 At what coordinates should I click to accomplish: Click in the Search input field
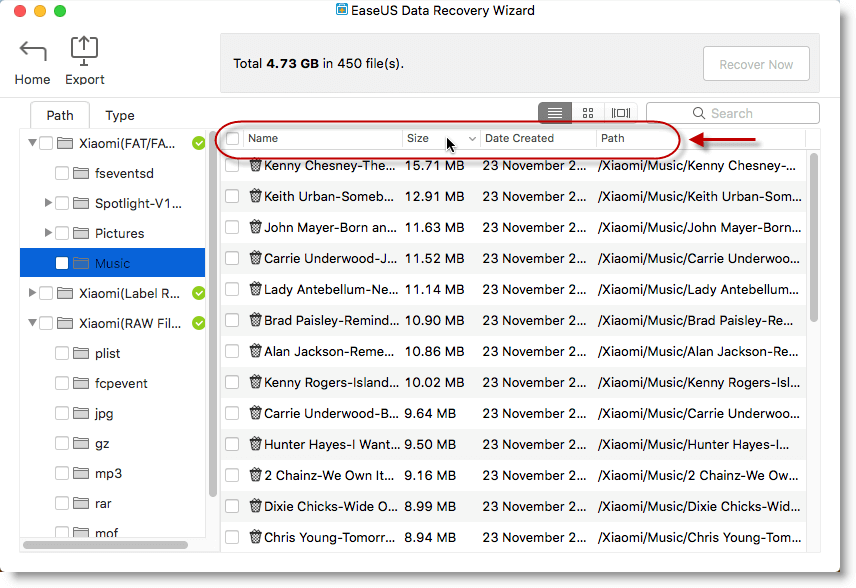733,113
